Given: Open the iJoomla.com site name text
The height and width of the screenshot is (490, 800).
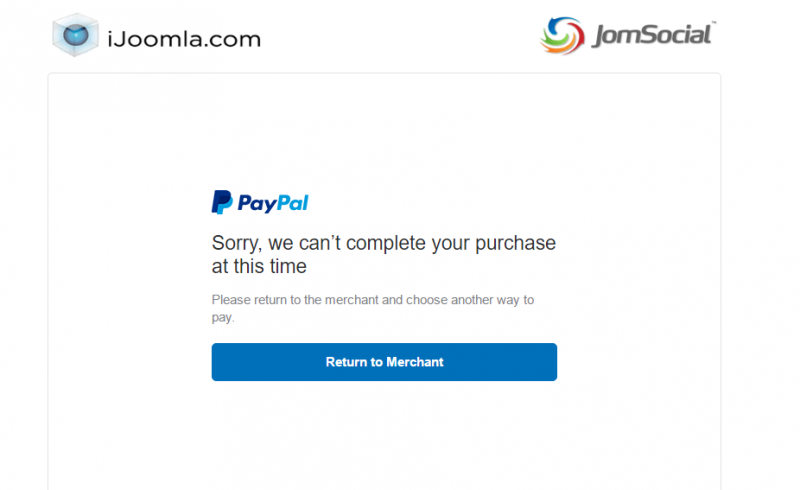Looking at the screenshot, I should pos(184,39).
